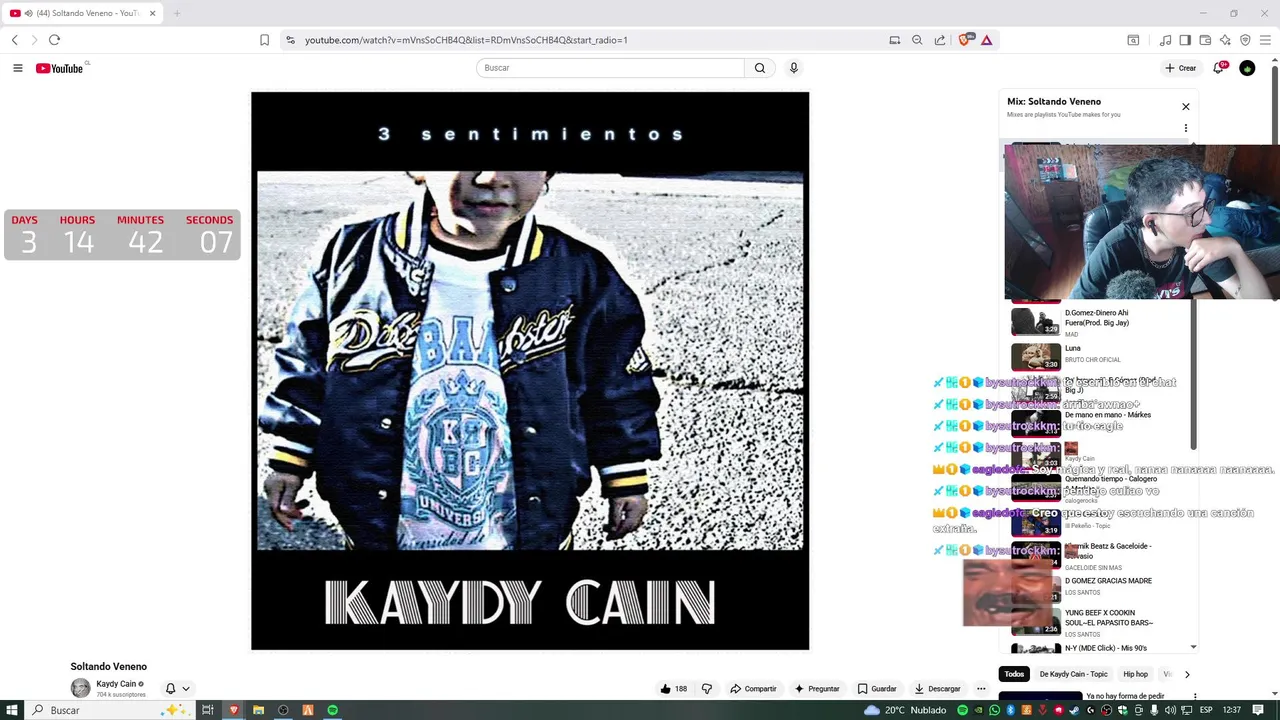The width and height of the screenshot is (1280, 720).
Task: Click the mix playlist scrollbar thumb
Action: click(1194, 375)
